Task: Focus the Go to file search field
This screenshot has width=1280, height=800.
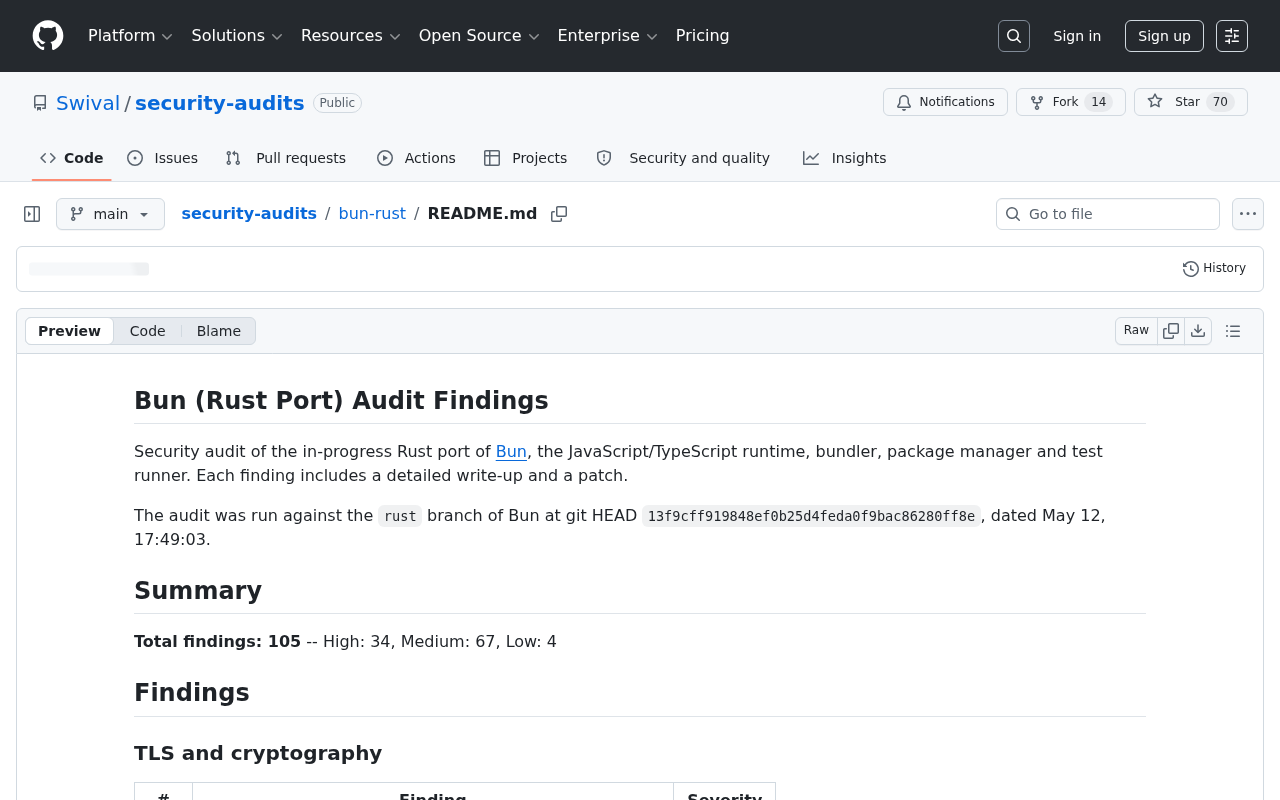Action: click(1108, 214)
